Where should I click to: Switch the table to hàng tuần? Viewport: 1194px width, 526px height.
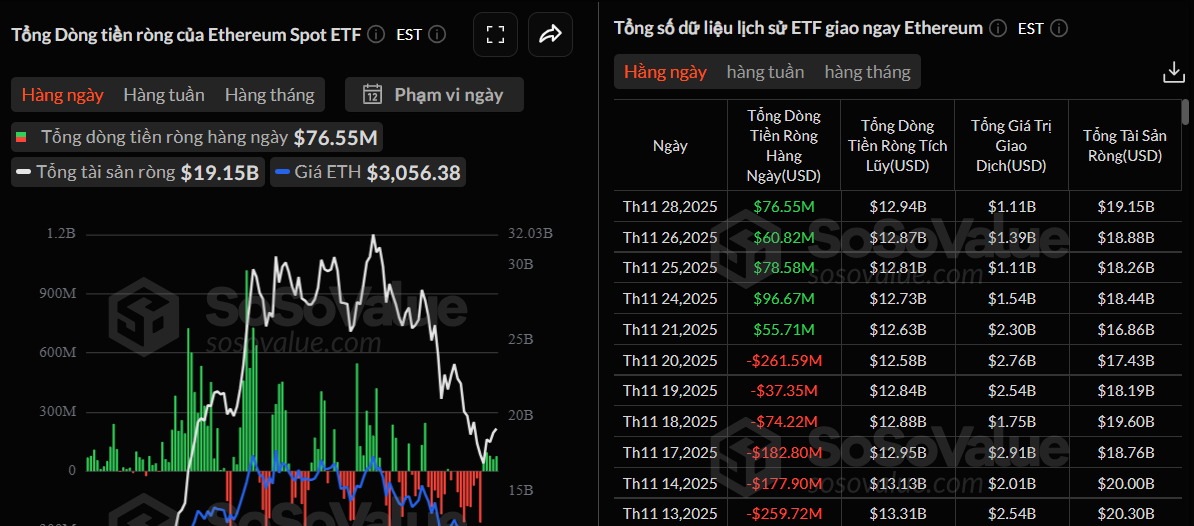click(x=765, y=72)
